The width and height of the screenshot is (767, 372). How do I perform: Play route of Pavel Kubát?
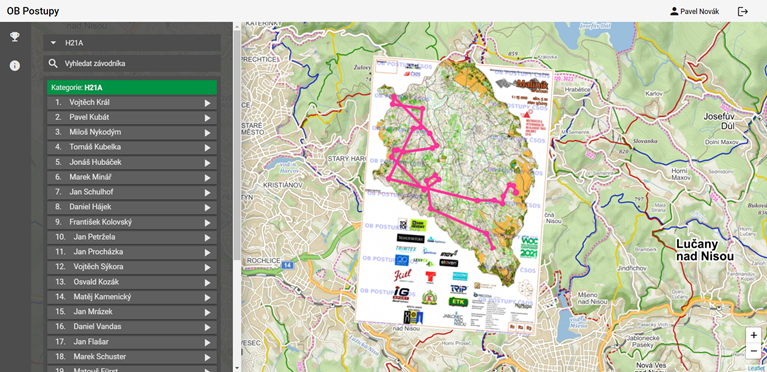pos(207,118)
